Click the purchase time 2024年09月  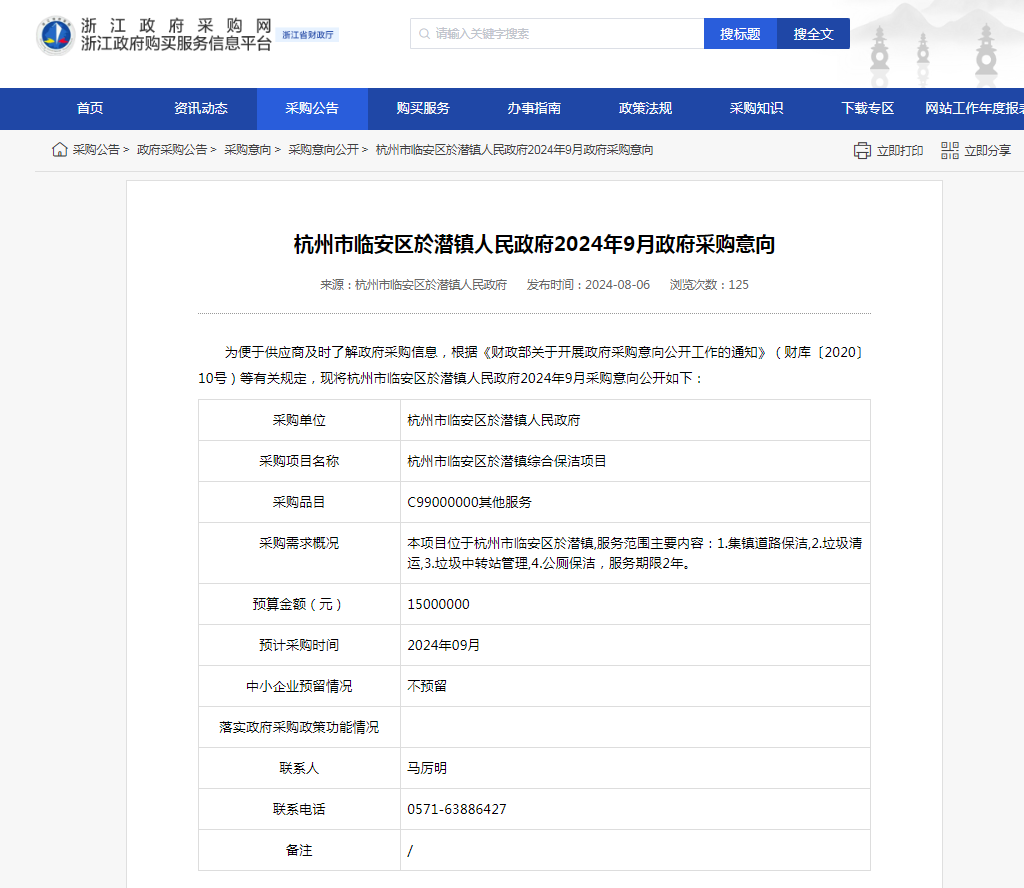pyautogui.click(x=443, y=646)
